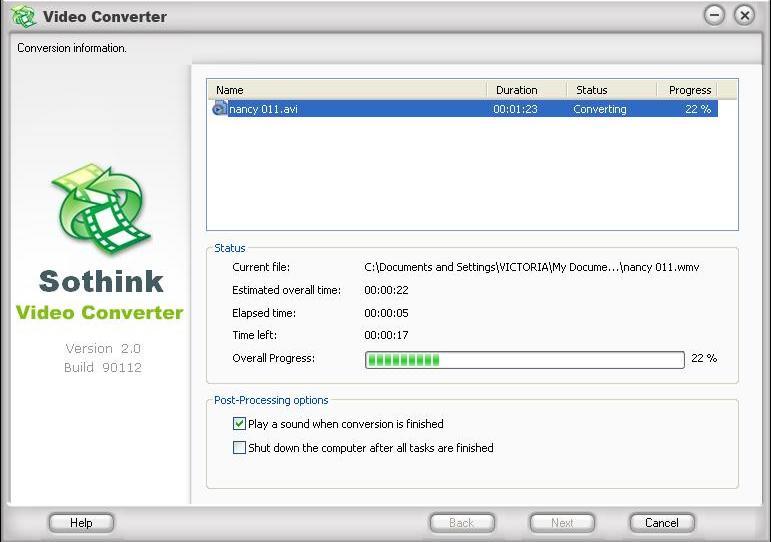The width and height of the screenshot is (771, 542).
Task: Click the Status group label
Action: (230, 248)
